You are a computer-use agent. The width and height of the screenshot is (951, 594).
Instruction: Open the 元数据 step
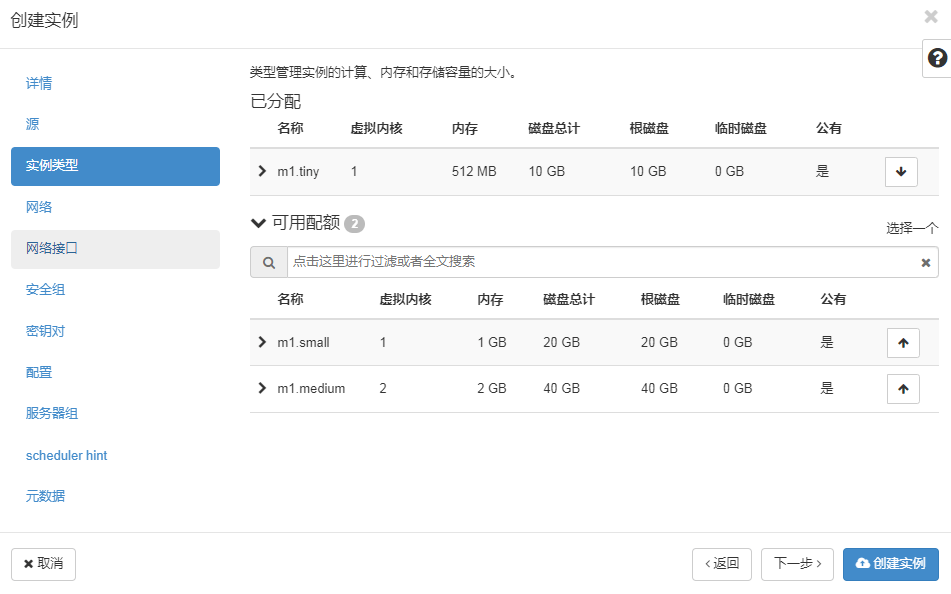(x=45, y=496)
